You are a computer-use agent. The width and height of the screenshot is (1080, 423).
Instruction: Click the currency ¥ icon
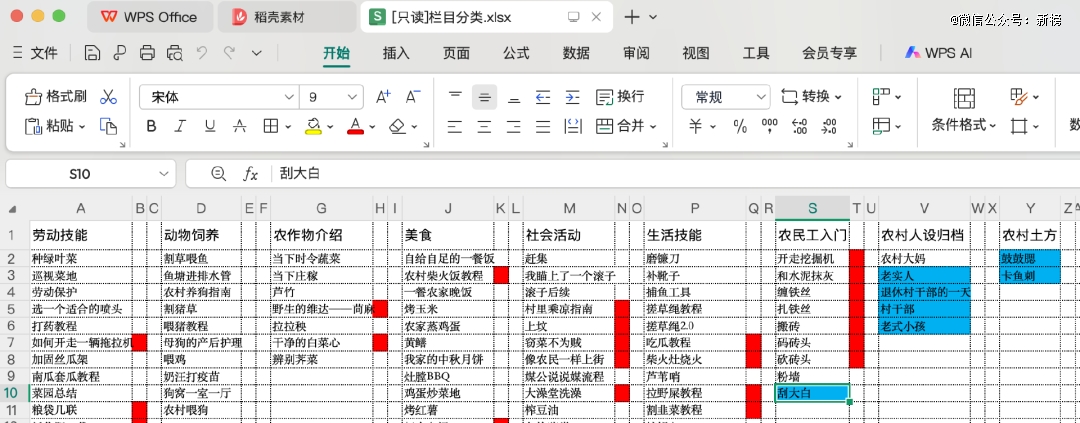point(696,126)
